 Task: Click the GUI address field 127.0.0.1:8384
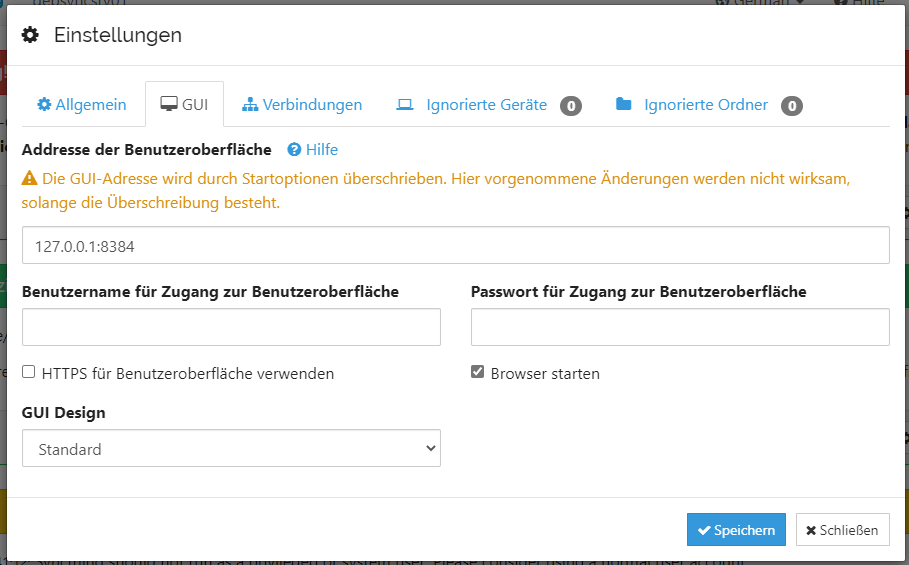point(456,245)
